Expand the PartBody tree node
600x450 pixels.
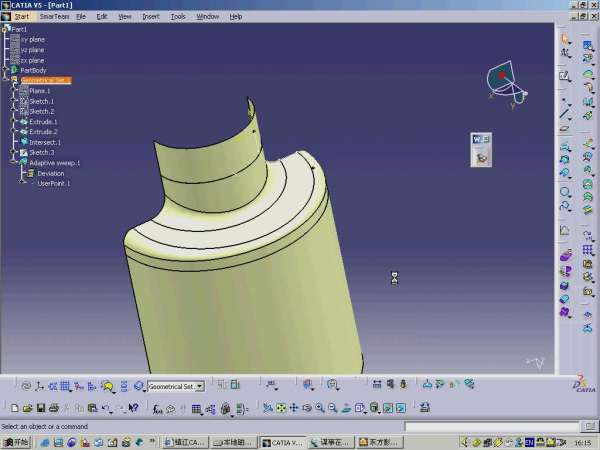point(6,70)
